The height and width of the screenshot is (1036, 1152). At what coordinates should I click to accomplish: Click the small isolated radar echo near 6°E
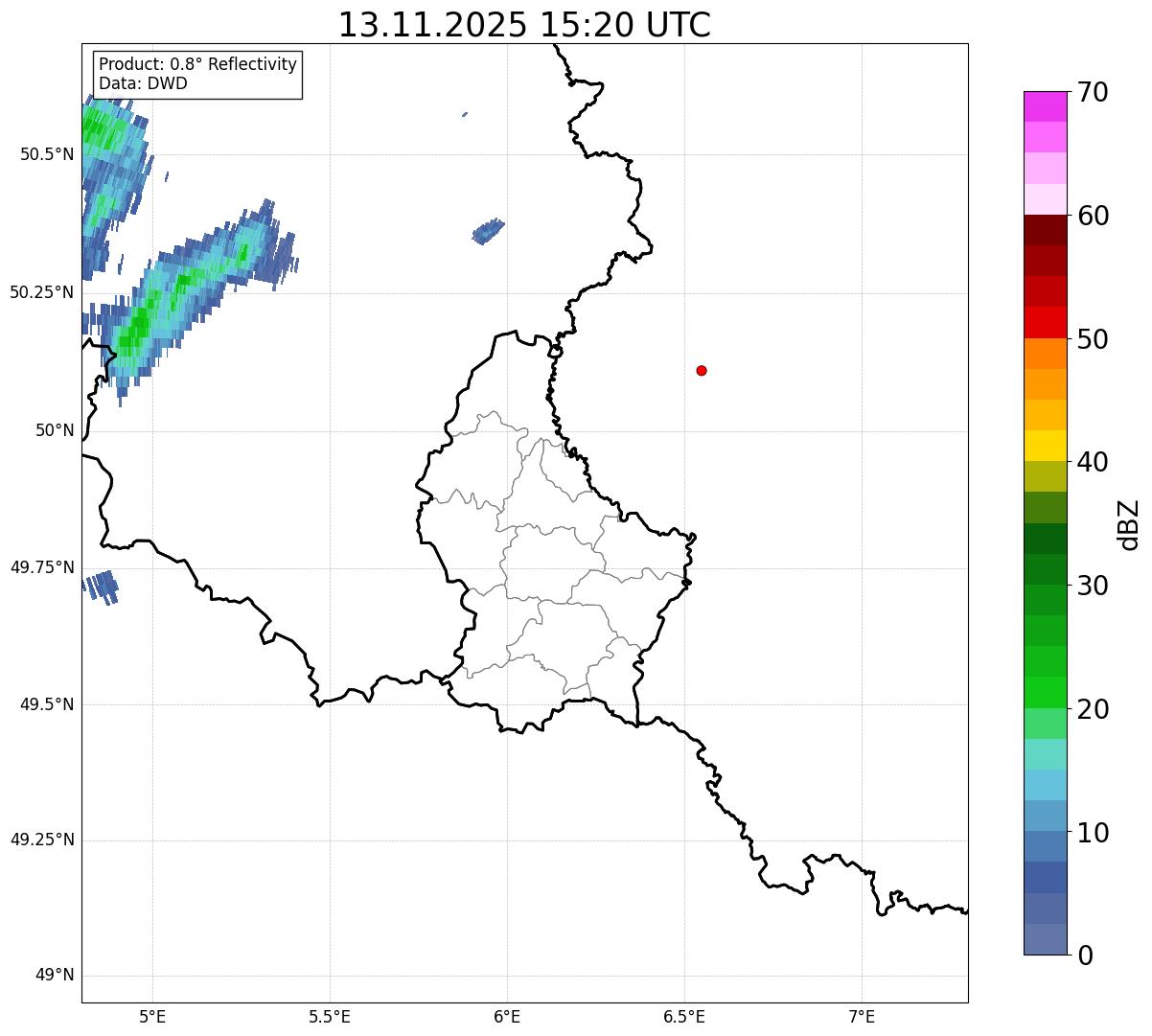point(488,231)
